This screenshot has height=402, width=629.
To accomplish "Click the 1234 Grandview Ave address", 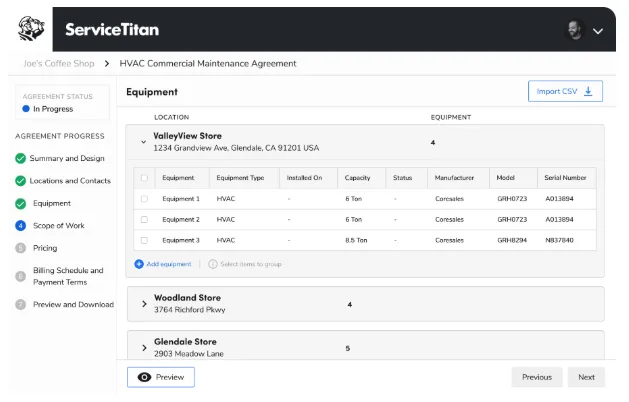I will coord(236,148).
